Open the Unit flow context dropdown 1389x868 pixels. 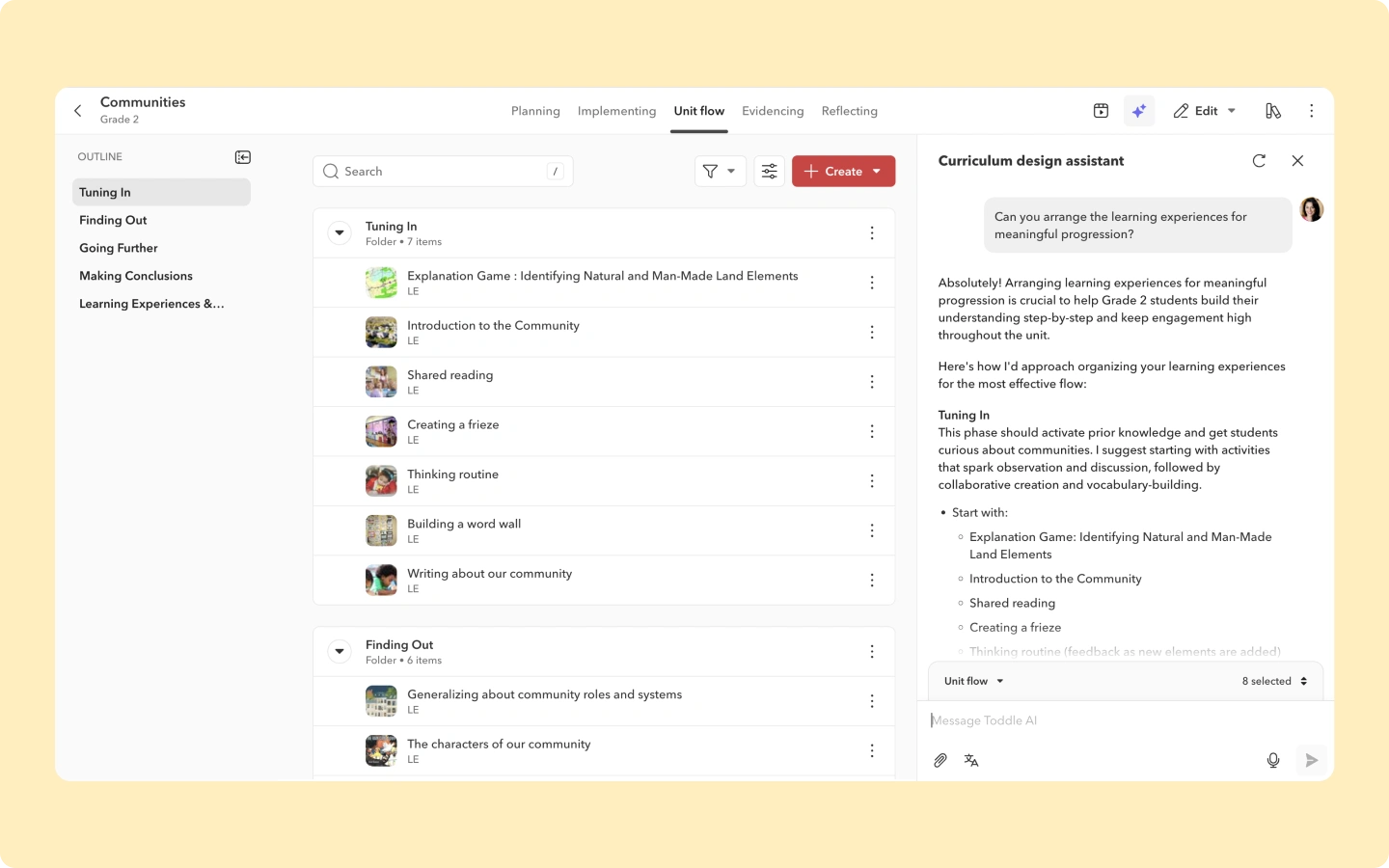click(x=974, y=681)
